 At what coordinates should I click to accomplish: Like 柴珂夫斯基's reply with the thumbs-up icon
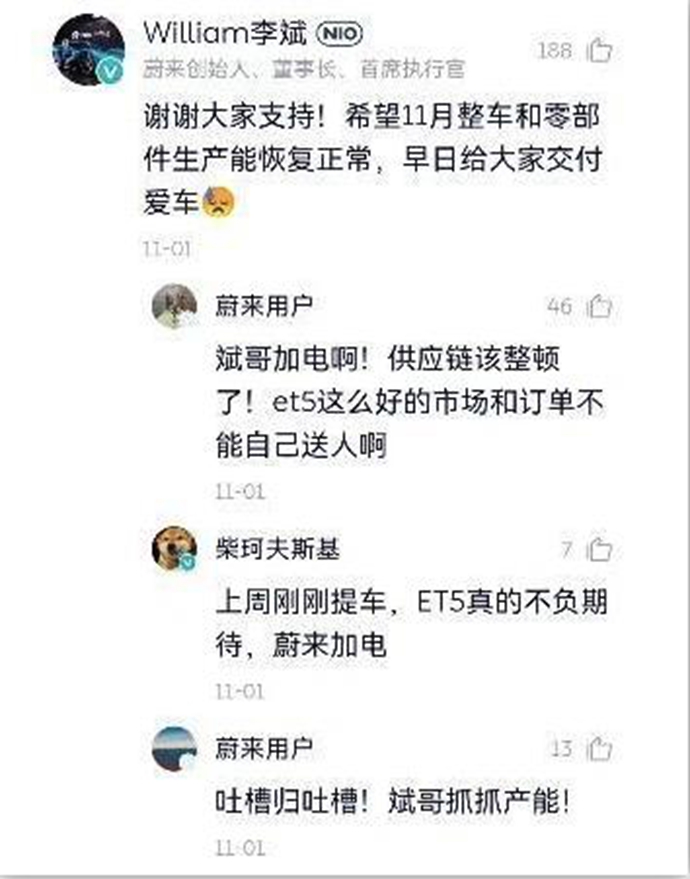599,549
